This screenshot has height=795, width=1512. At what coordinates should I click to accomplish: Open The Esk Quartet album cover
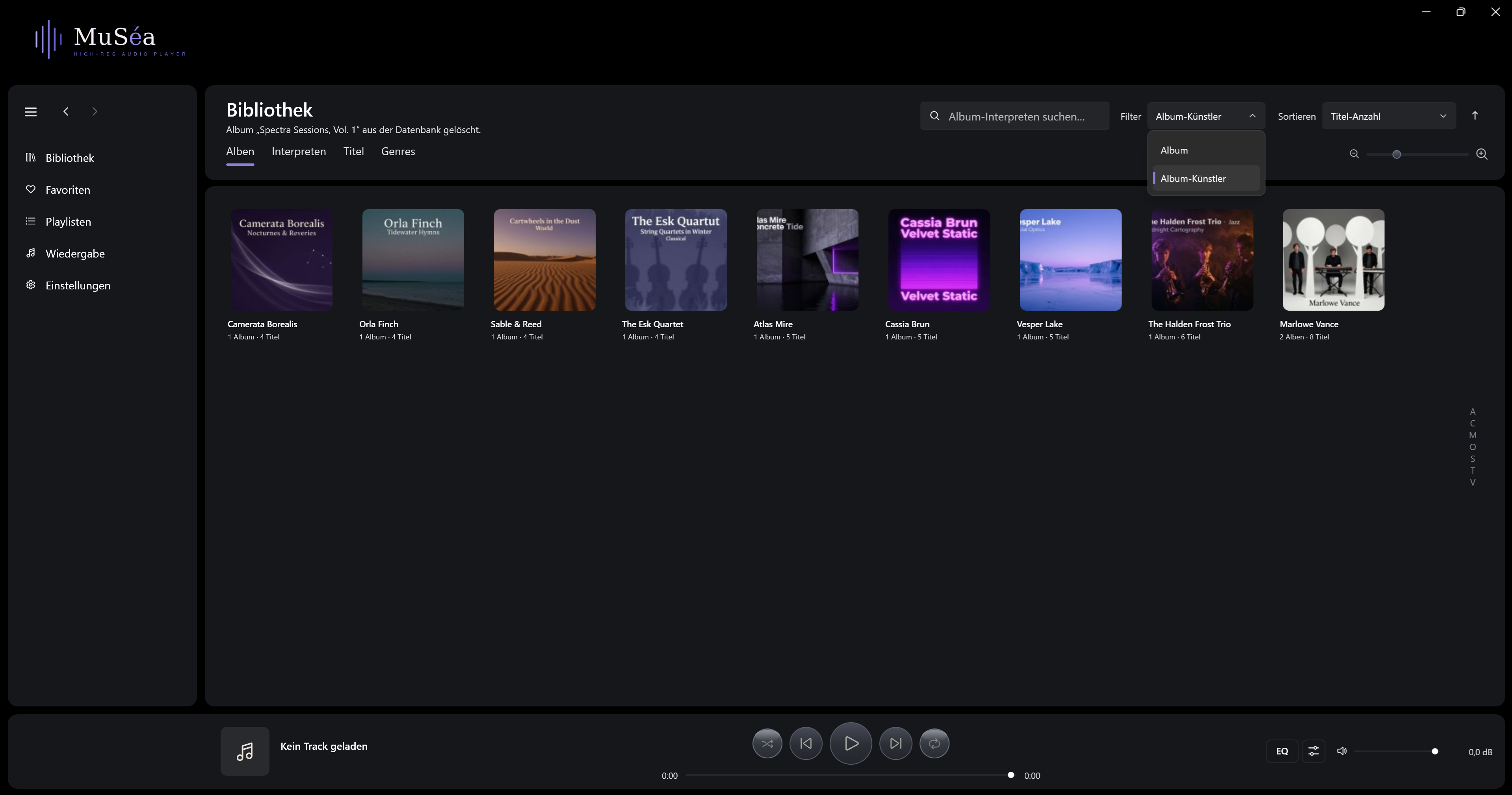coord(676,260)
